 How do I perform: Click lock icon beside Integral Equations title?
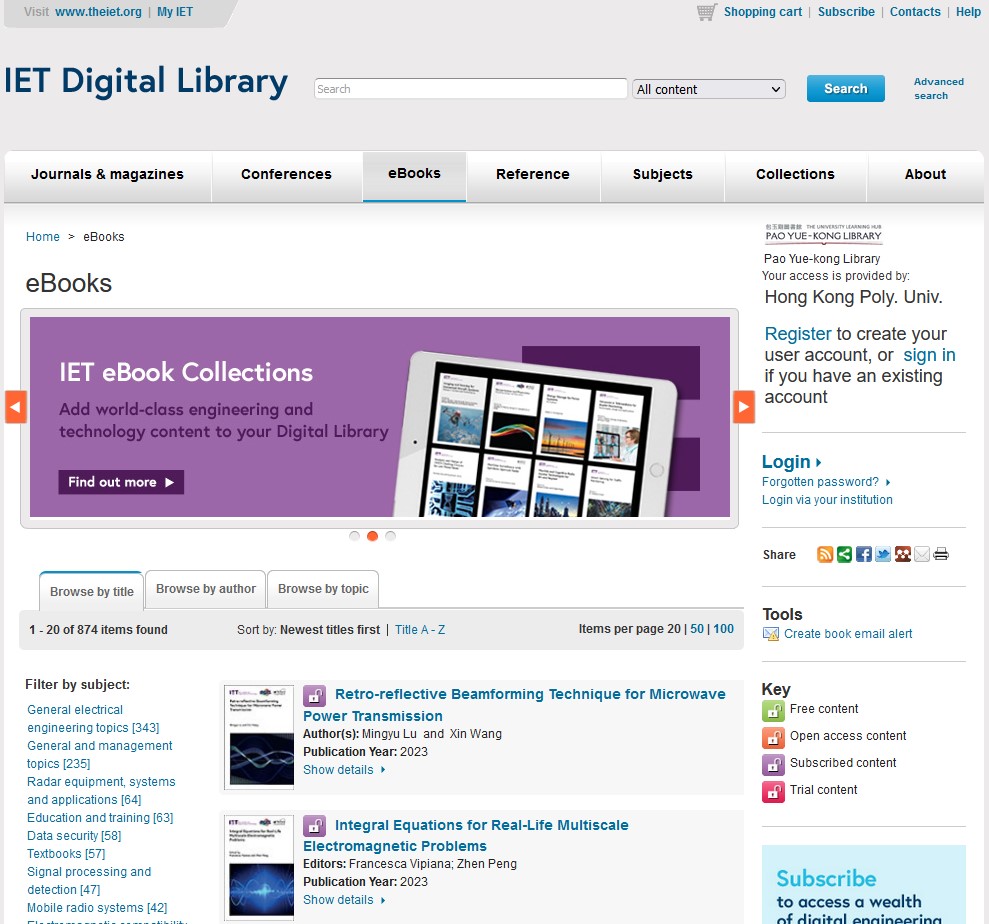coord(314,826)
